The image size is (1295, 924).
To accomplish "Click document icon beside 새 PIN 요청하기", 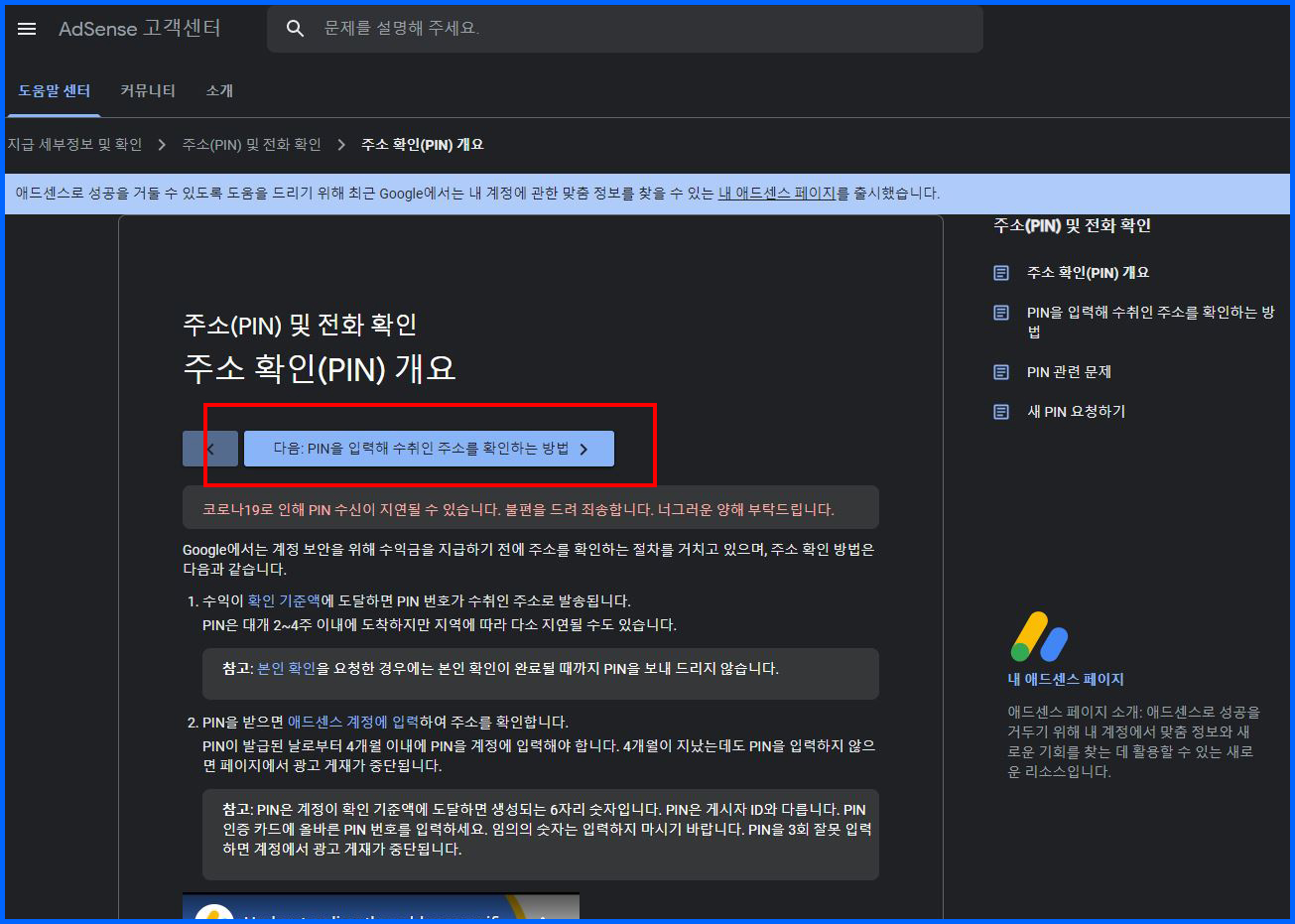I will click(1001, 412).
